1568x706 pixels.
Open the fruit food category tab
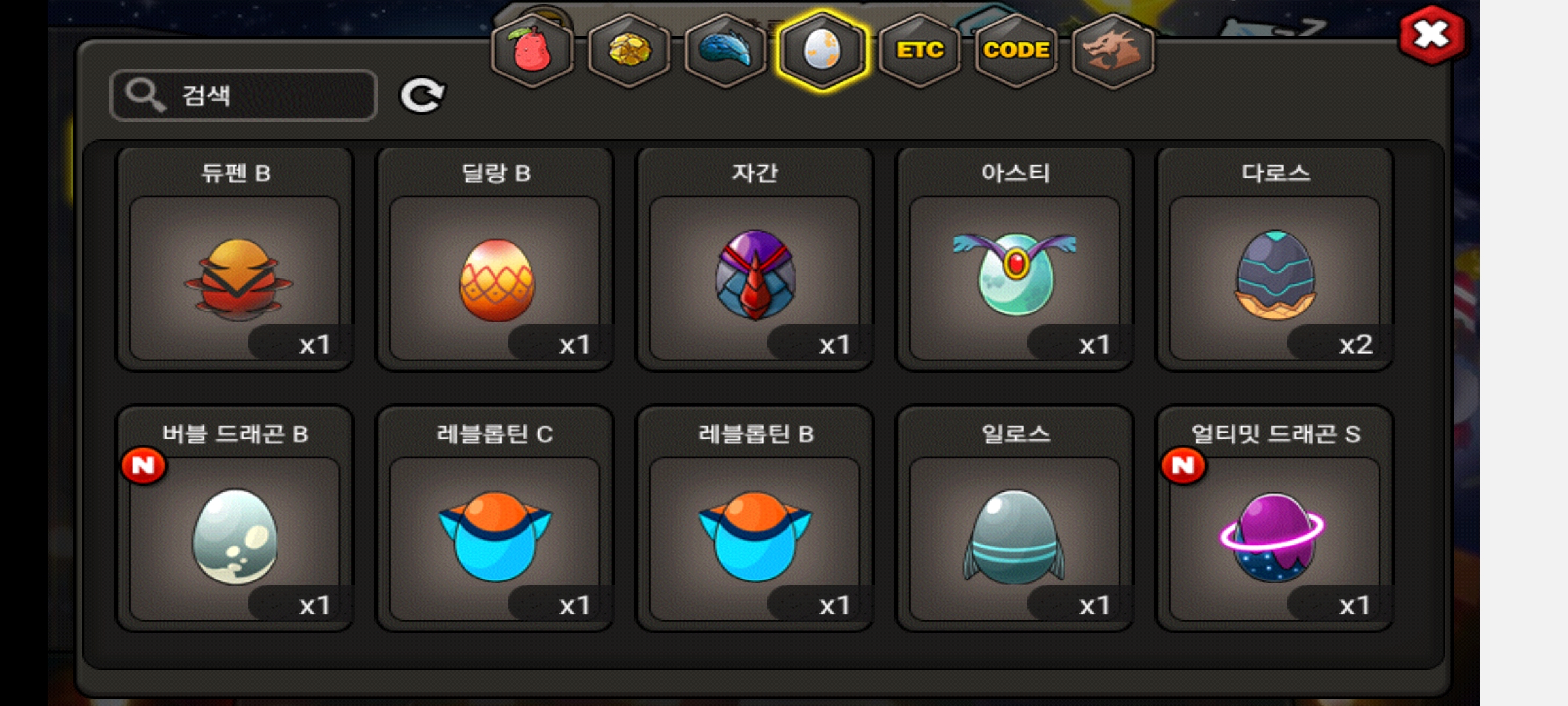(x=532, y=51)
